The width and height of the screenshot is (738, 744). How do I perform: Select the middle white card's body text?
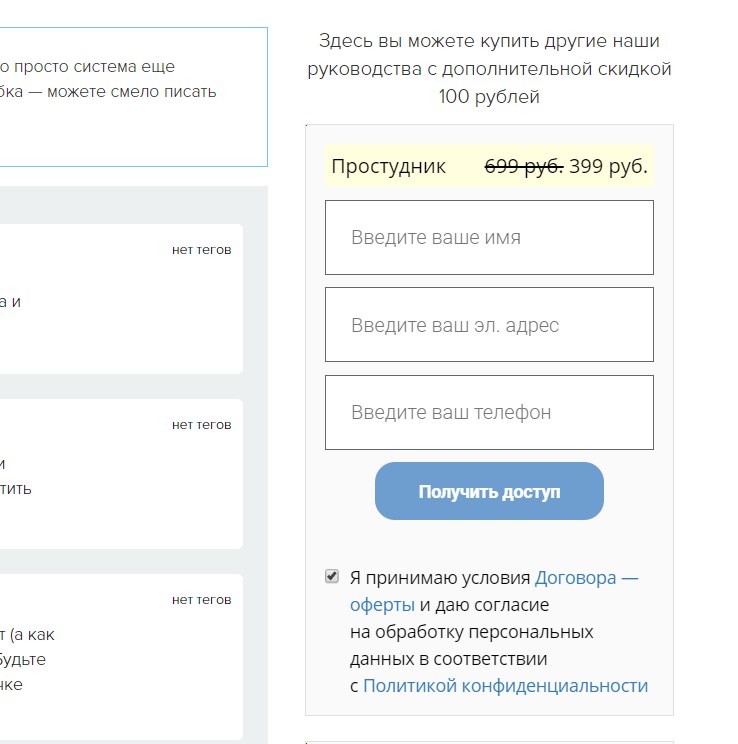click(16, 477)
